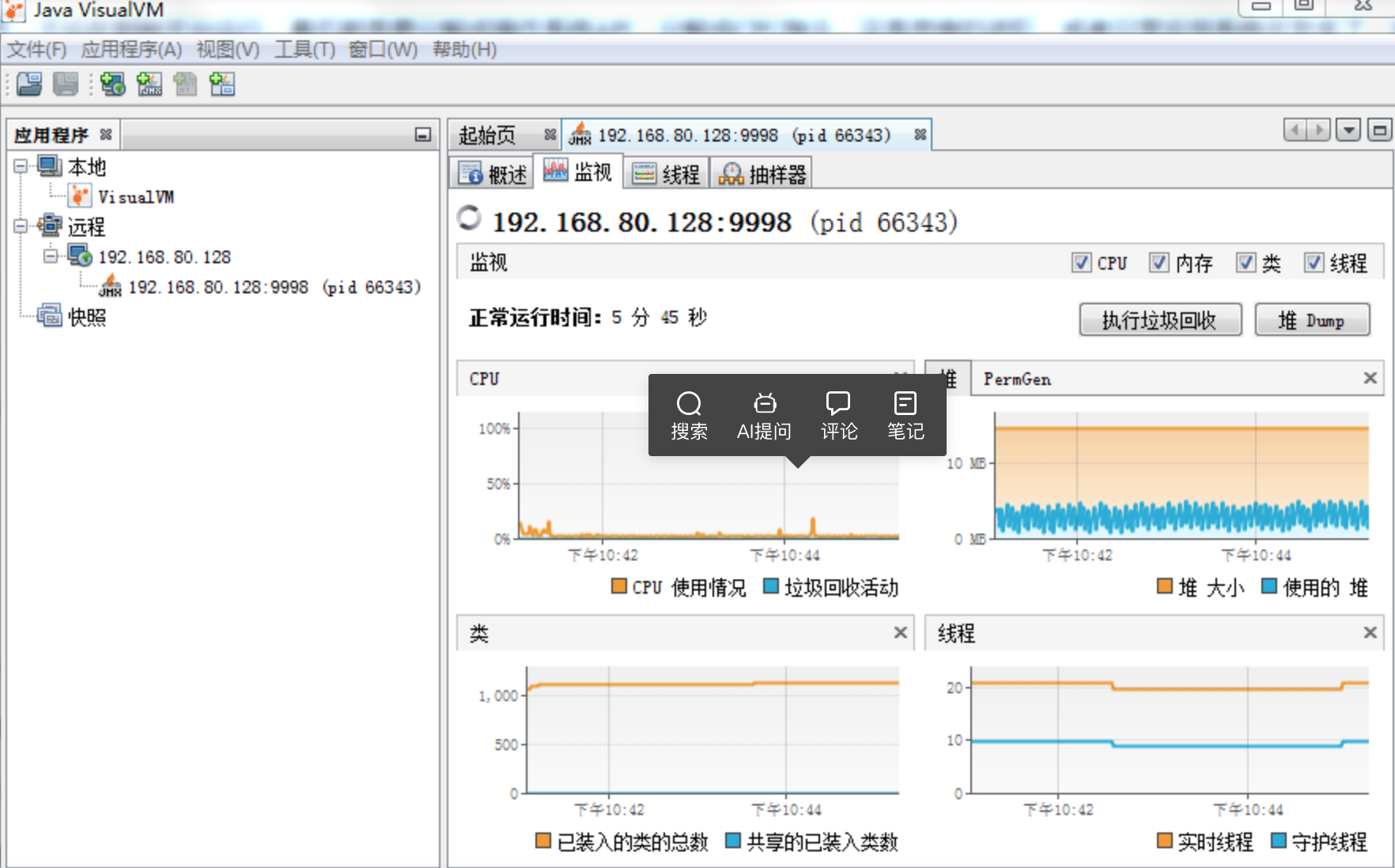Toggle the 线程 threads checkbox
1395x868 pixels.
coord(1314,262)
